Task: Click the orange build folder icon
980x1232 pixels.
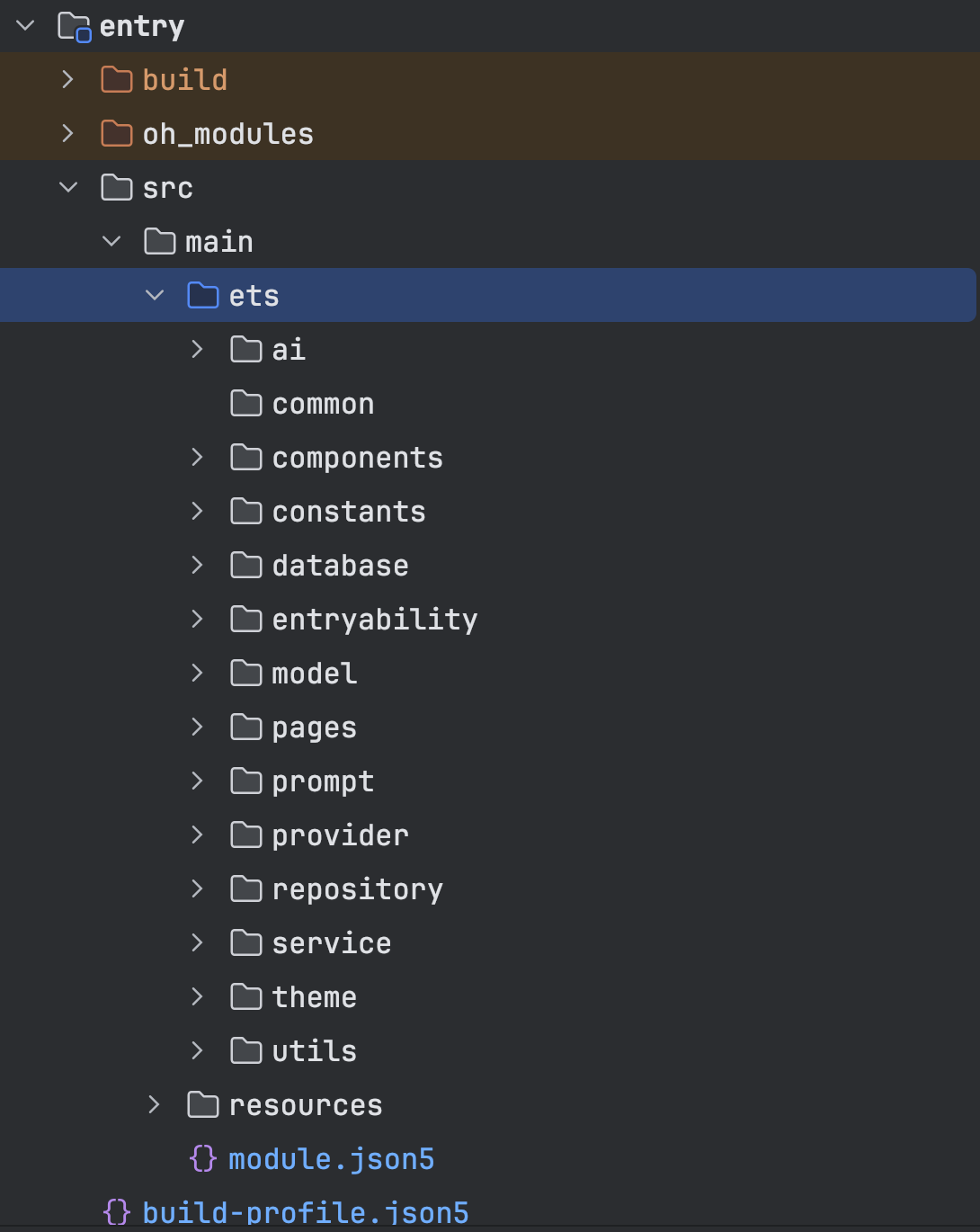Action: tap(117, 80)
